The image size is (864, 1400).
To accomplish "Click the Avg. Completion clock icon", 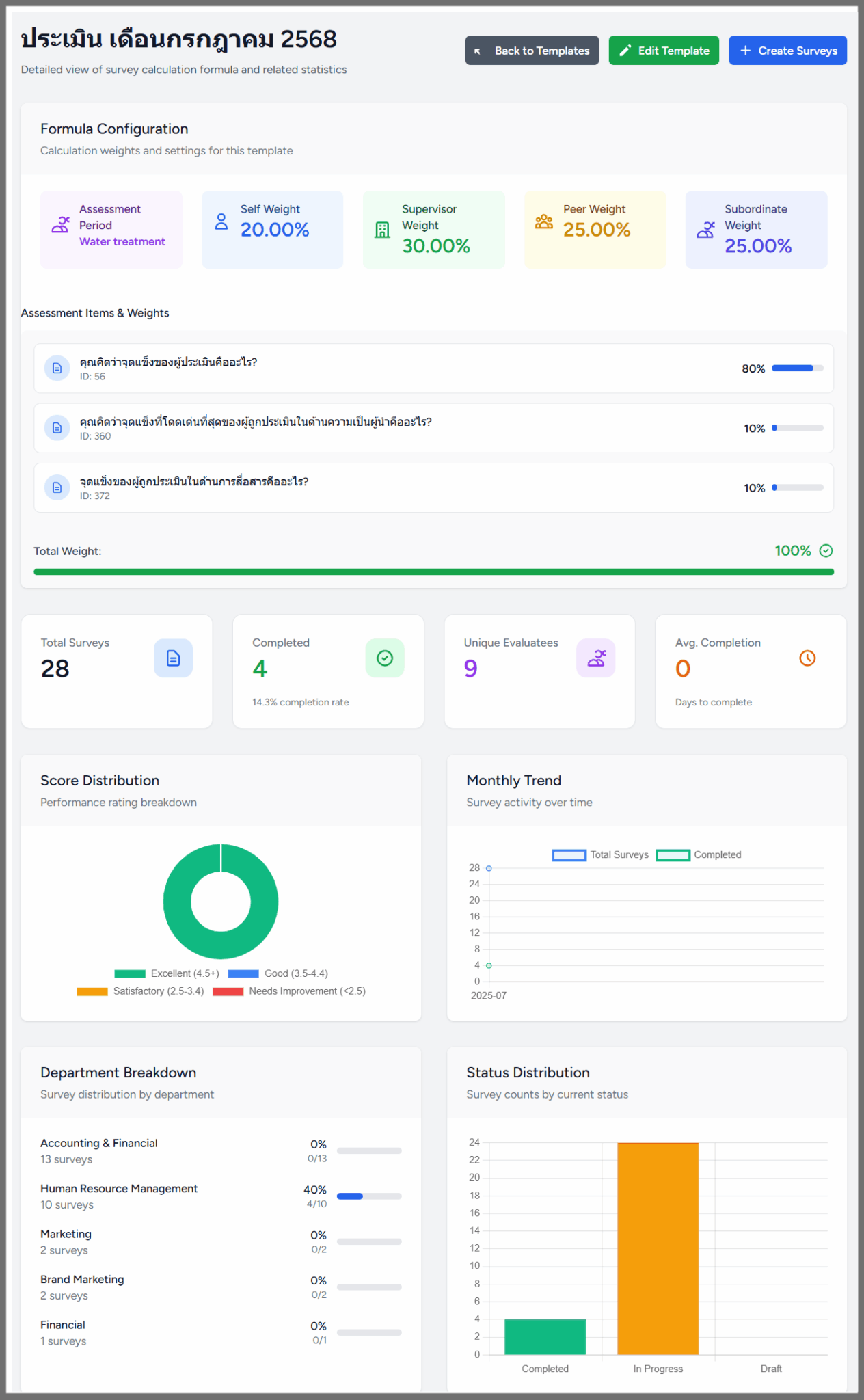I will point(807,658).
